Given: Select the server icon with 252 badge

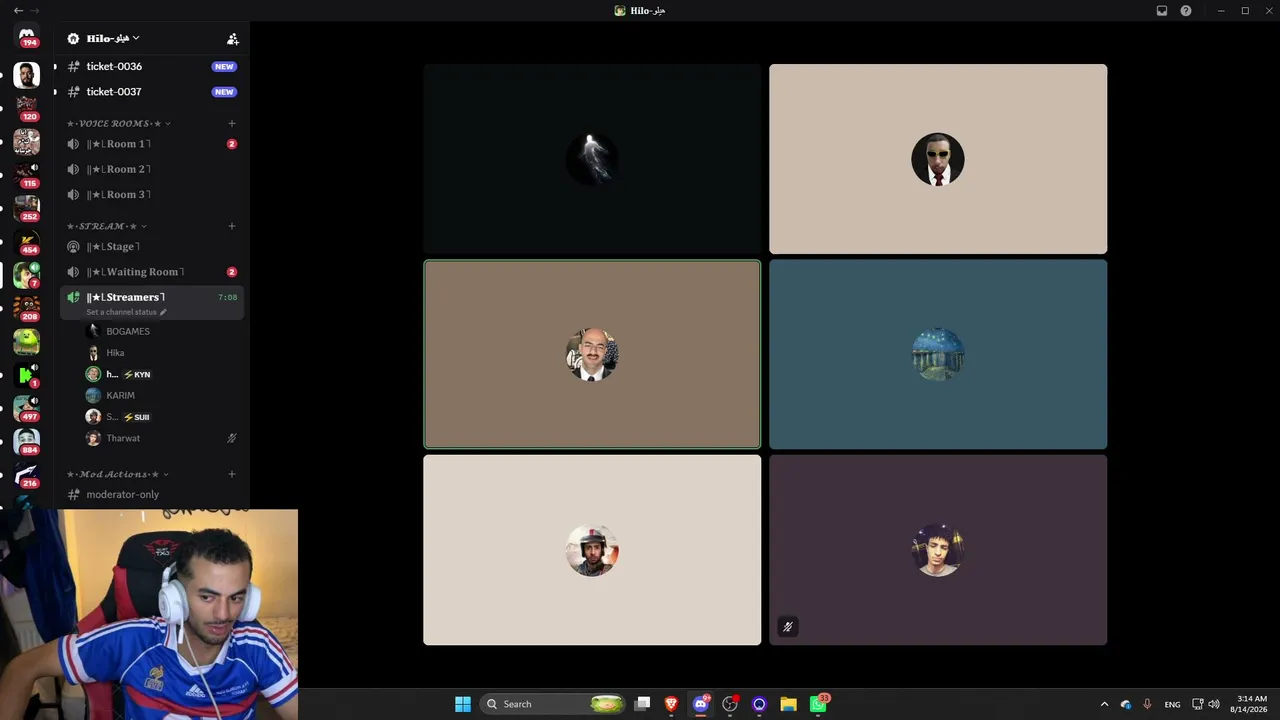Looking at the screenshot, I should [27, 208].
